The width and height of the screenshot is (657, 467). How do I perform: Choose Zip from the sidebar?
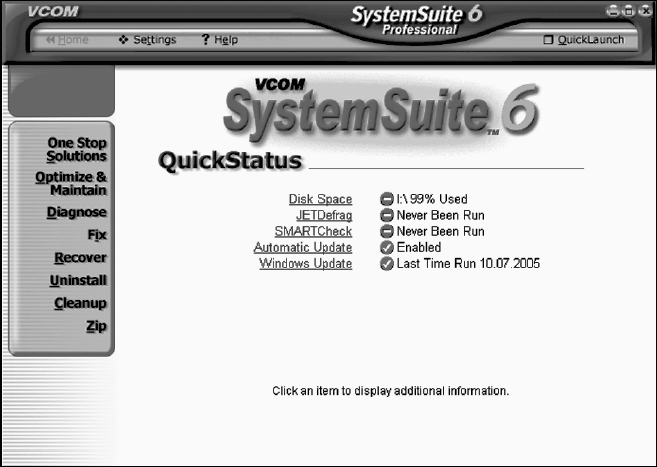(x=96, y=326)
